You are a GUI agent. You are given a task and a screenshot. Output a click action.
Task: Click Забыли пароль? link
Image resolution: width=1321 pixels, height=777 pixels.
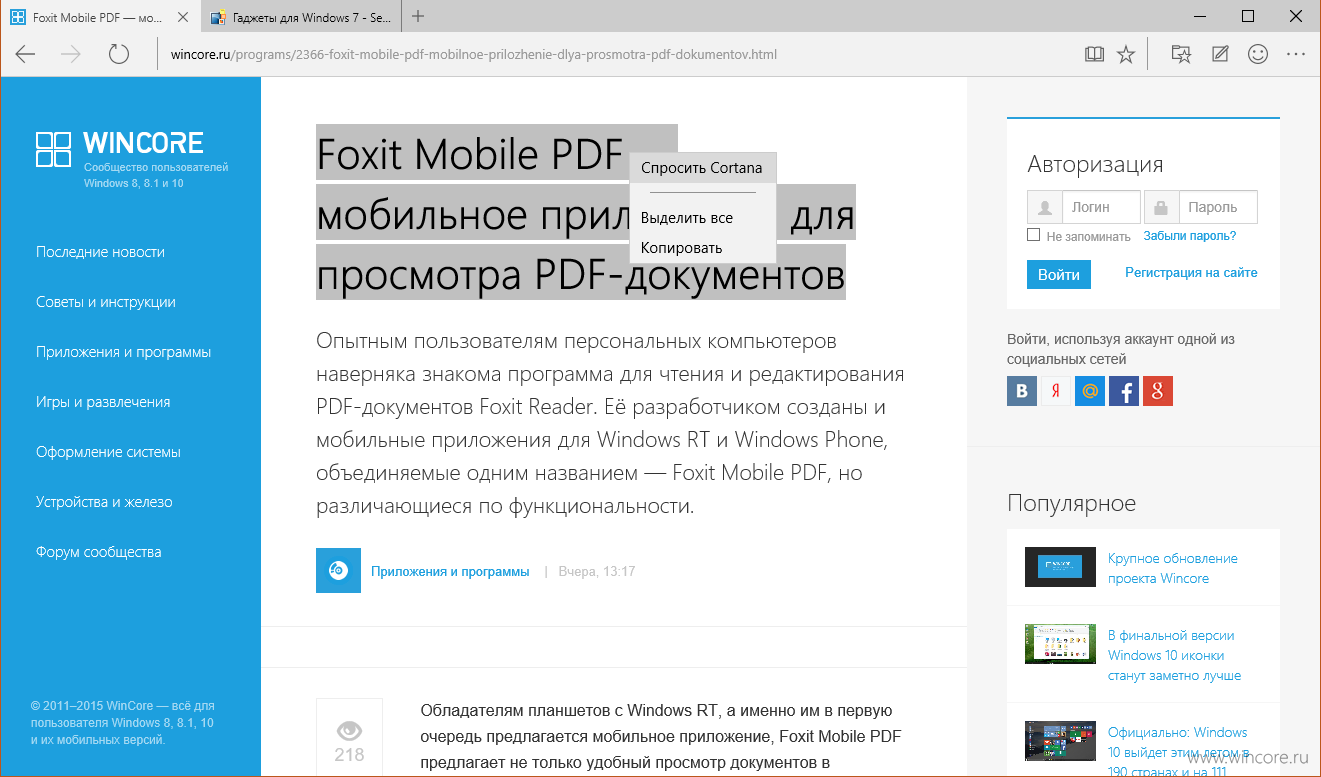[x=1189, y=236]
